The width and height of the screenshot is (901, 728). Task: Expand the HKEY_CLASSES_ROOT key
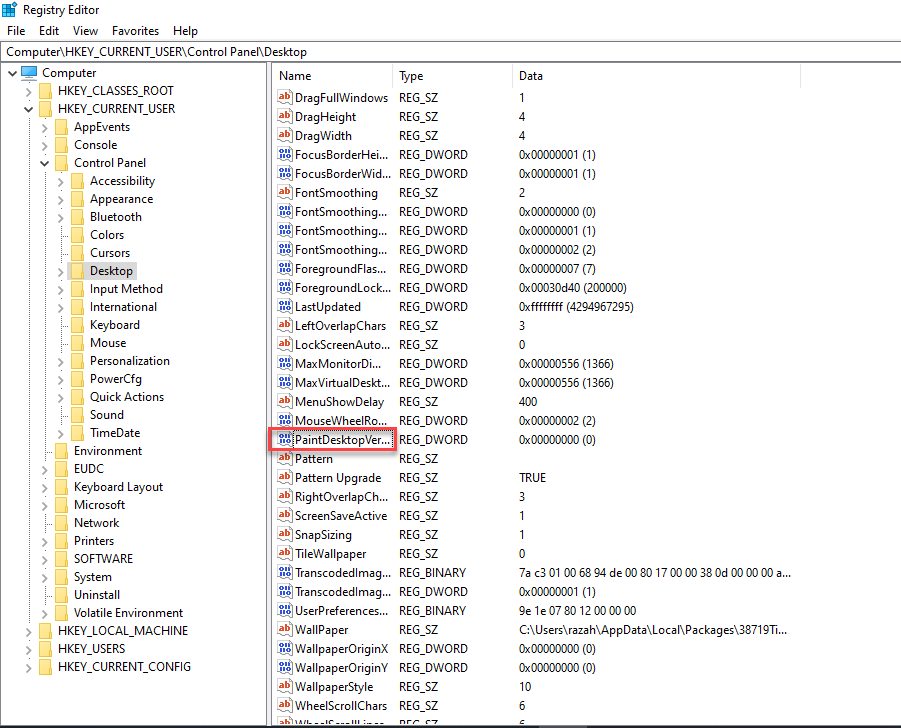coord(28,91)
